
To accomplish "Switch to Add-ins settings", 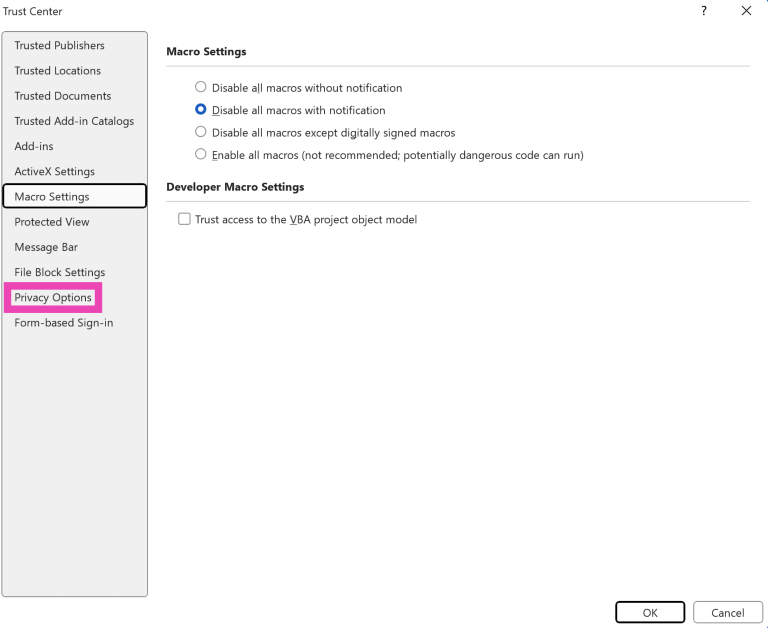I will tap(34, 146).
